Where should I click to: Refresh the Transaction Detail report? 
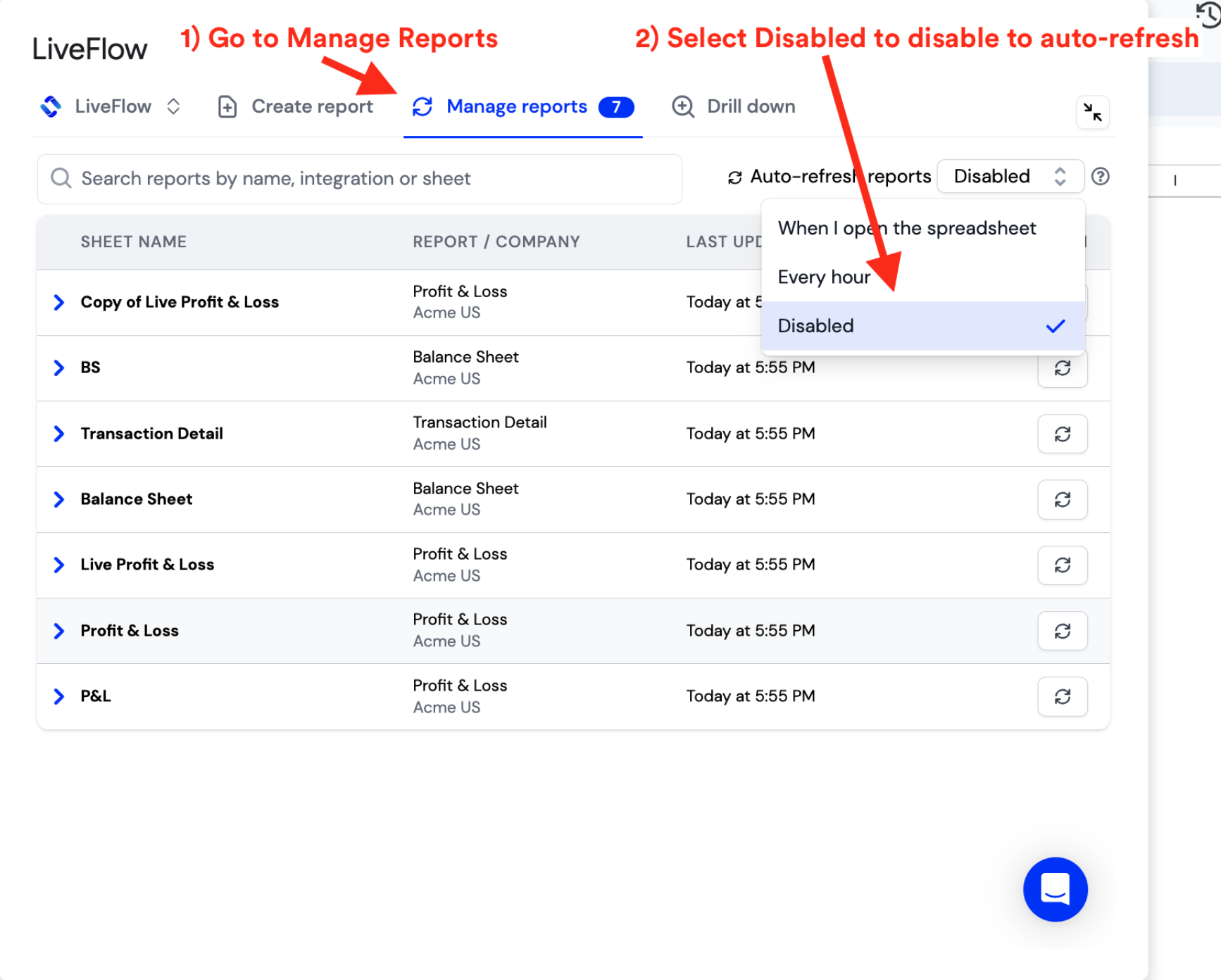pyautogui.click(x=1063, y=434)
